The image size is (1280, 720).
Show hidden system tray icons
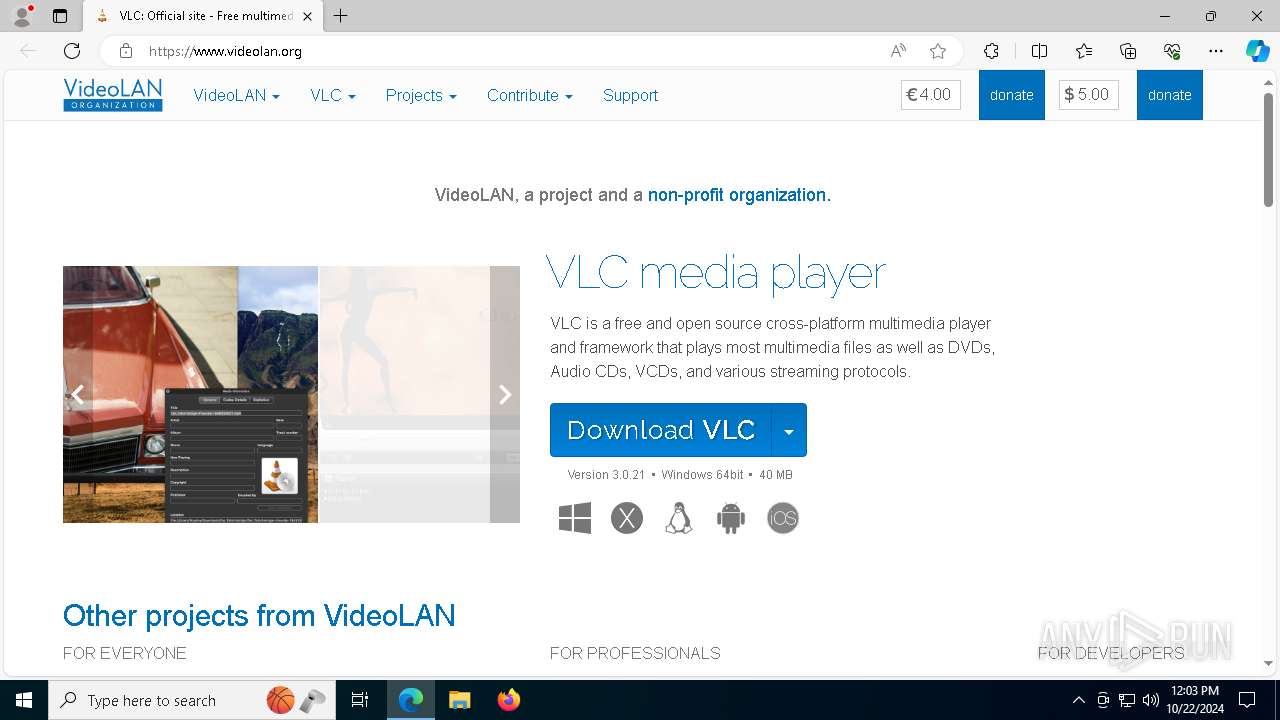tap(1078, 700)
